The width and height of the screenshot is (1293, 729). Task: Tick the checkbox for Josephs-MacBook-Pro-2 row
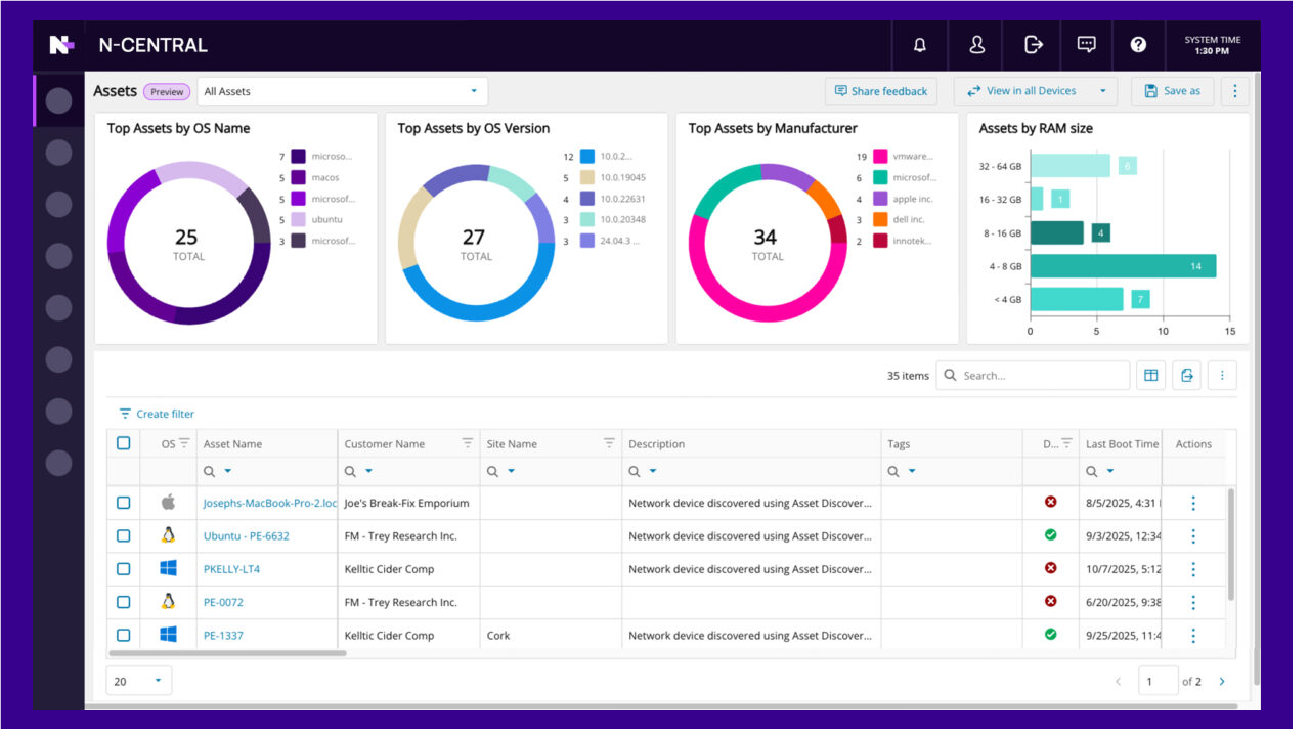coord(124,503)
